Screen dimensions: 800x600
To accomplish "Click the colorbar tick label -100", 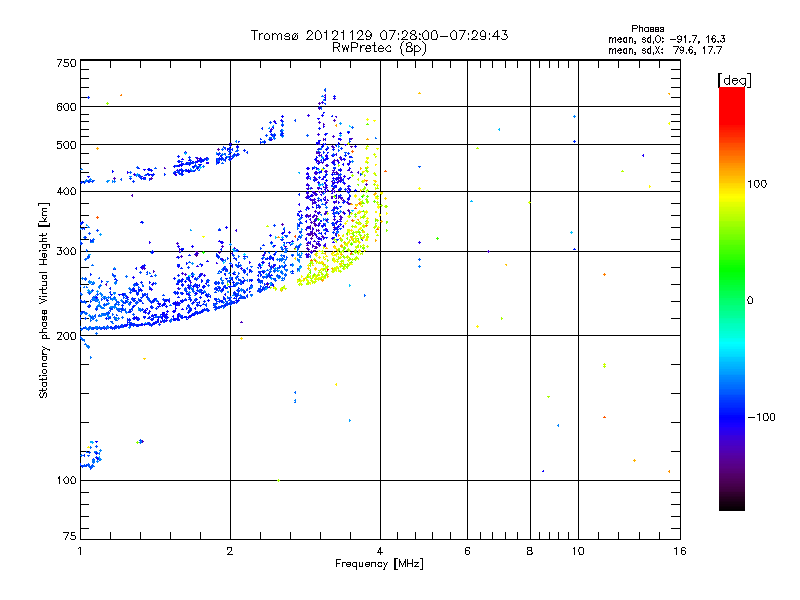I will coord(764,417).
